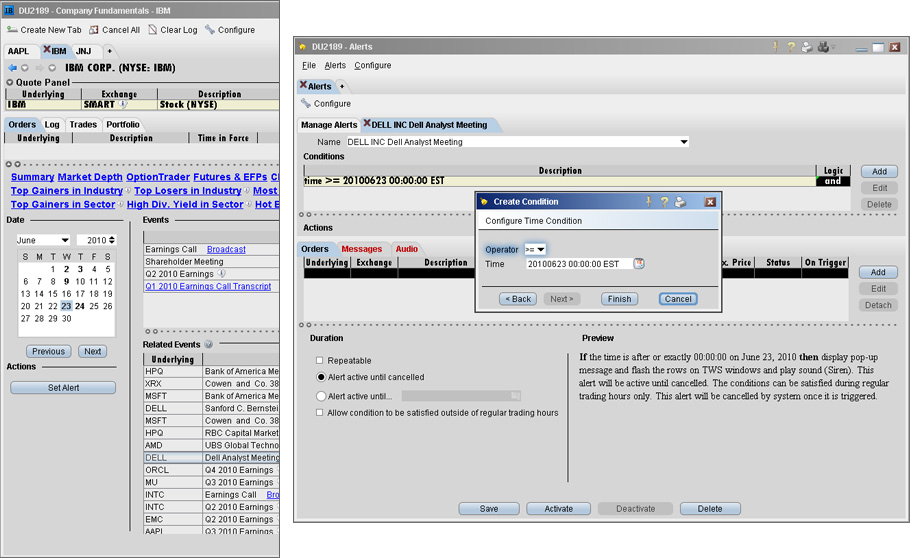Click Finish in Create Condition dialog

[x=619, y=298]
